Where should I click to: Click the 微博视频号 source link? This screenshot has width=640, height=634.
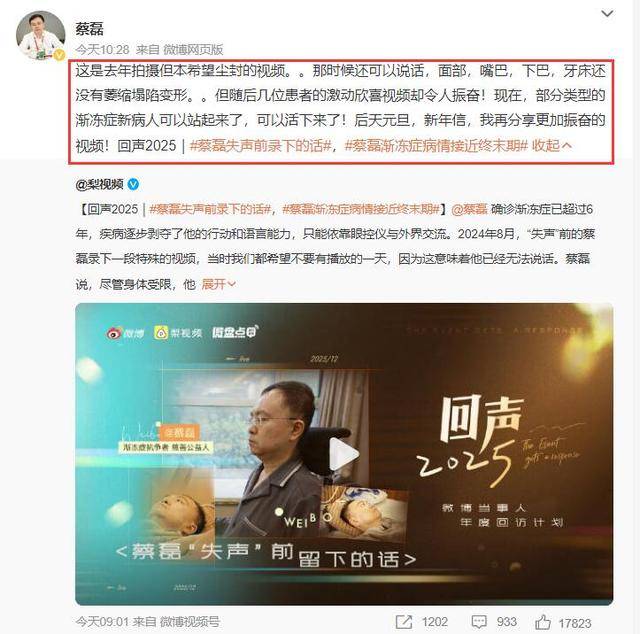pos(190,622)
